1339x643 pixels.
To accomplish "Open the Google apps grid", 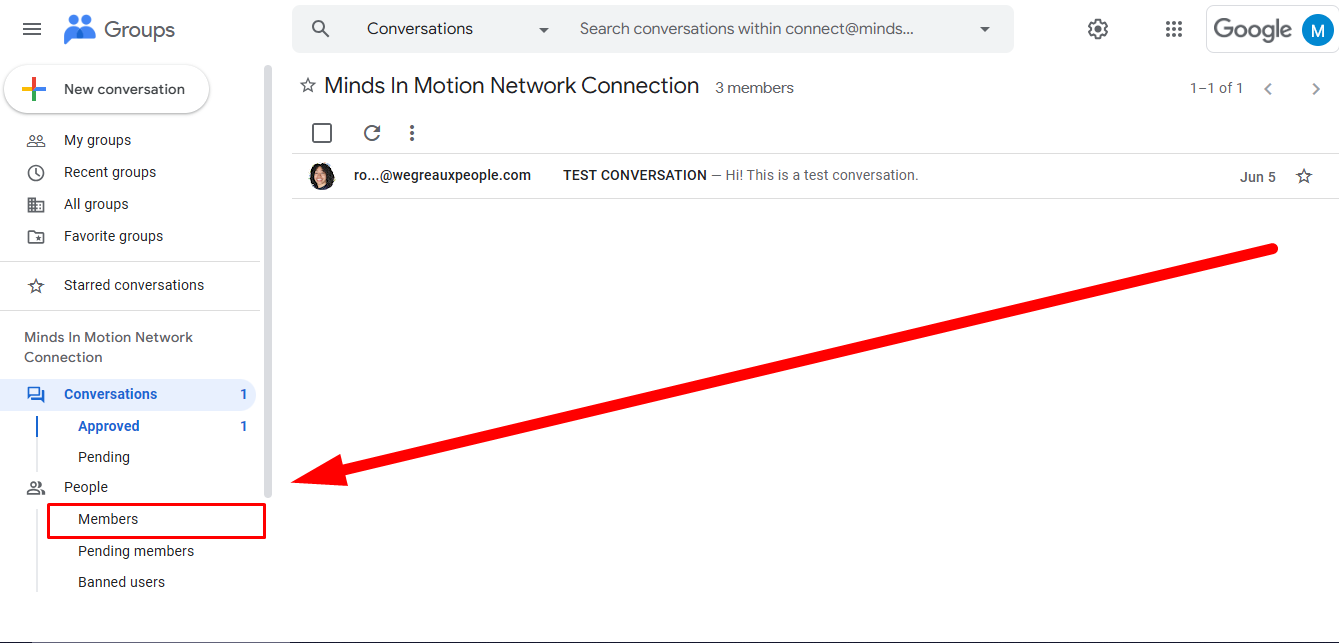I will point(1174,29).
